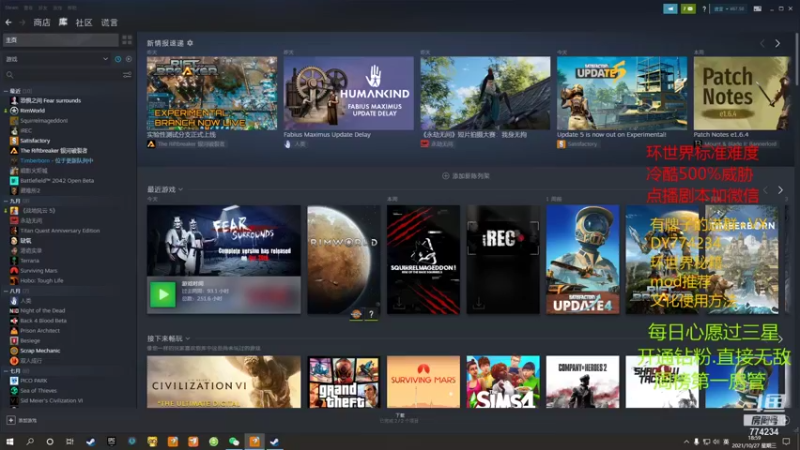Click question mark badge under RimWorld cover
The width and height of the screenshot is (800, 450).
(371, 314)
